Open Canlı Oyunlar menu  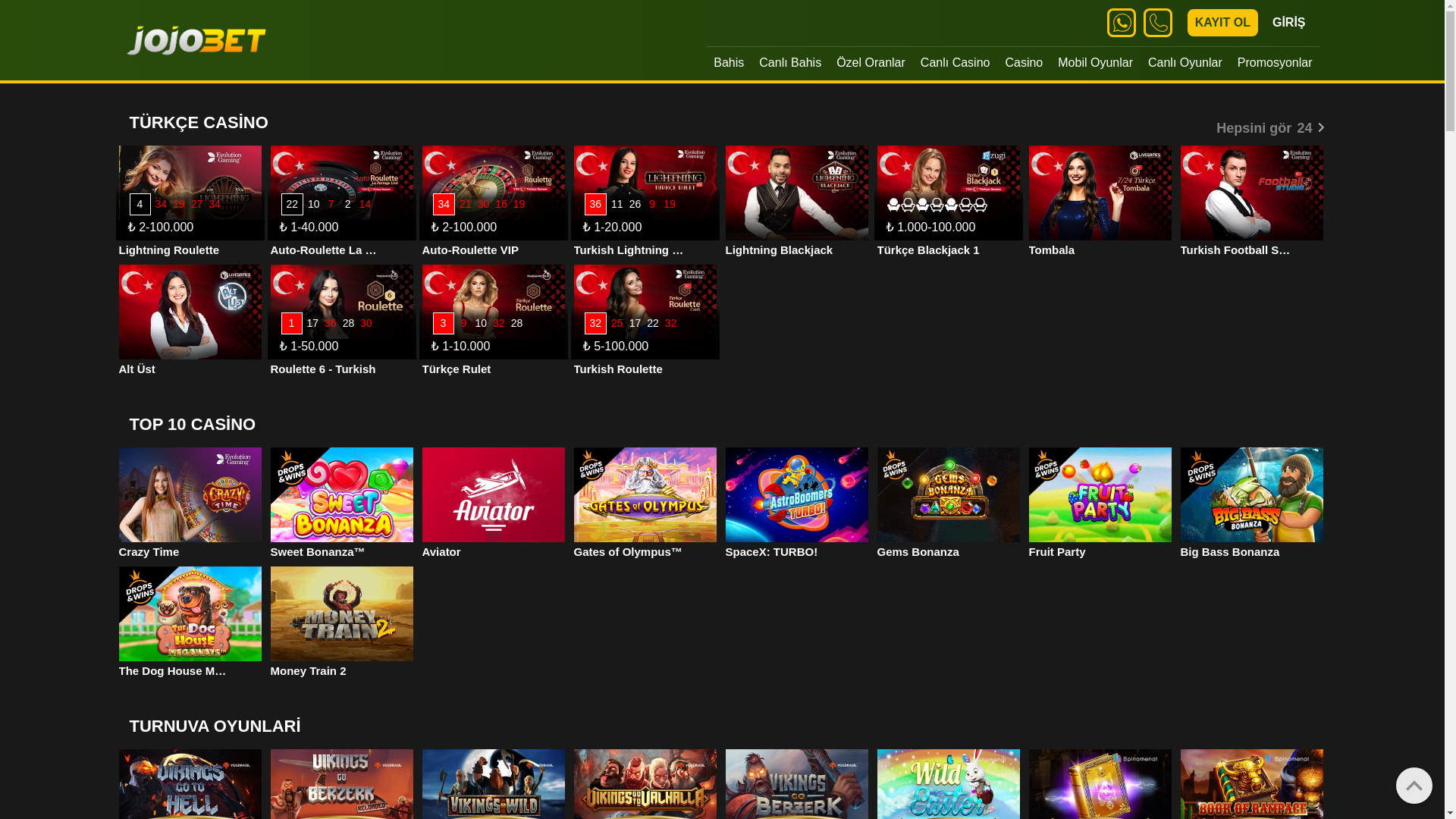click(x=1185, y=63)
